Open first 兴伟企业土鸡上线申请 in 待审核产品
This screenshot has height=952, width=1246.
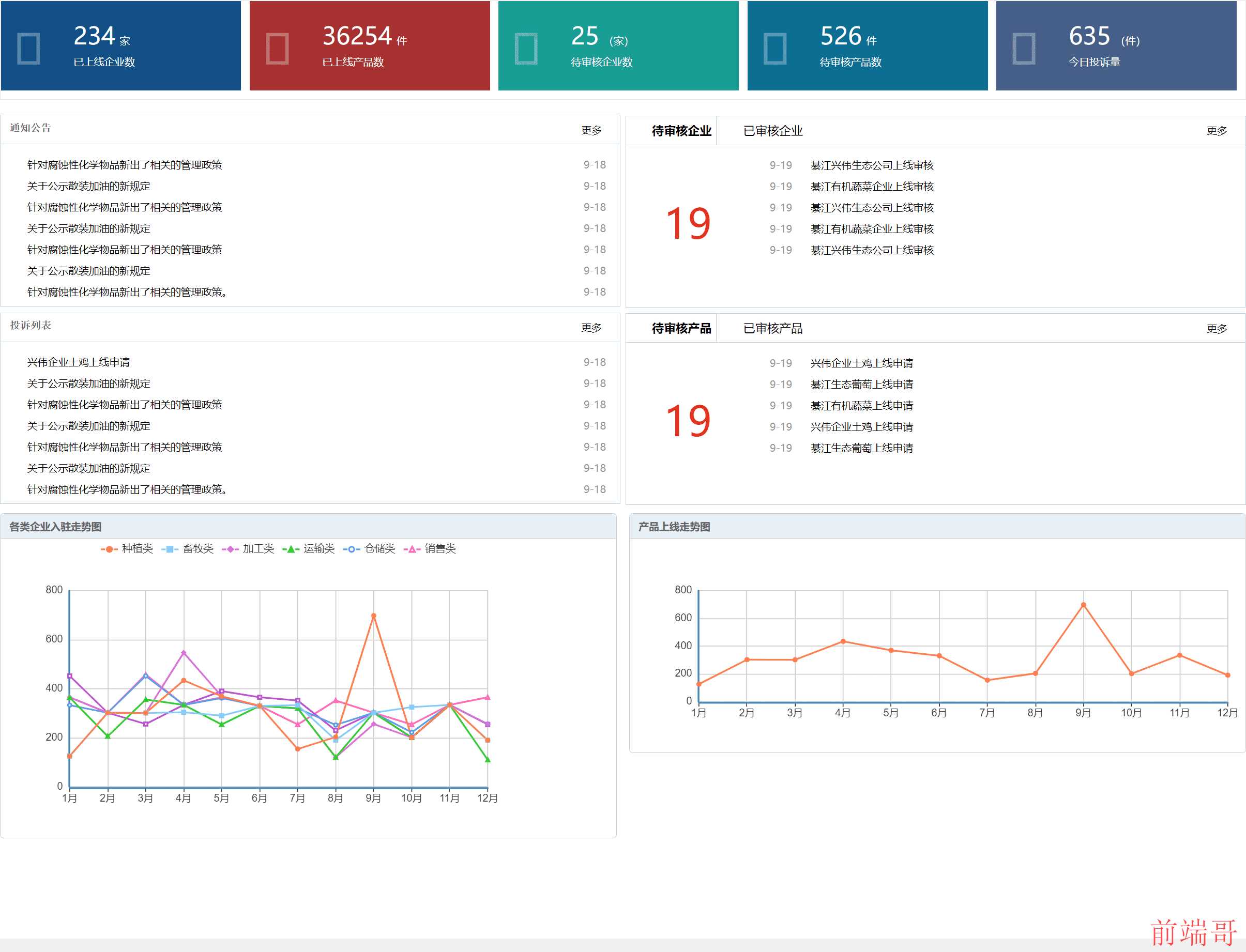(862, 363)
